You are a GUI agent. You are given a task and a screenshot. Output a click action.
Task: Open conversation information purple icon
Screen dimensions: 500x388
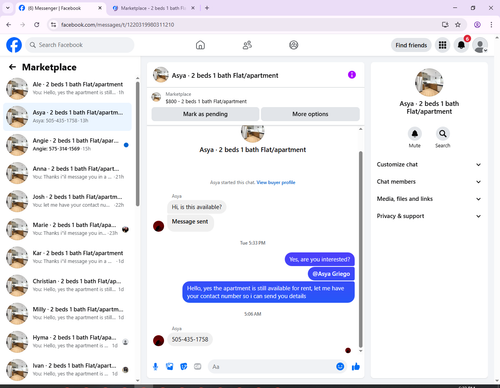click(352, 75)
